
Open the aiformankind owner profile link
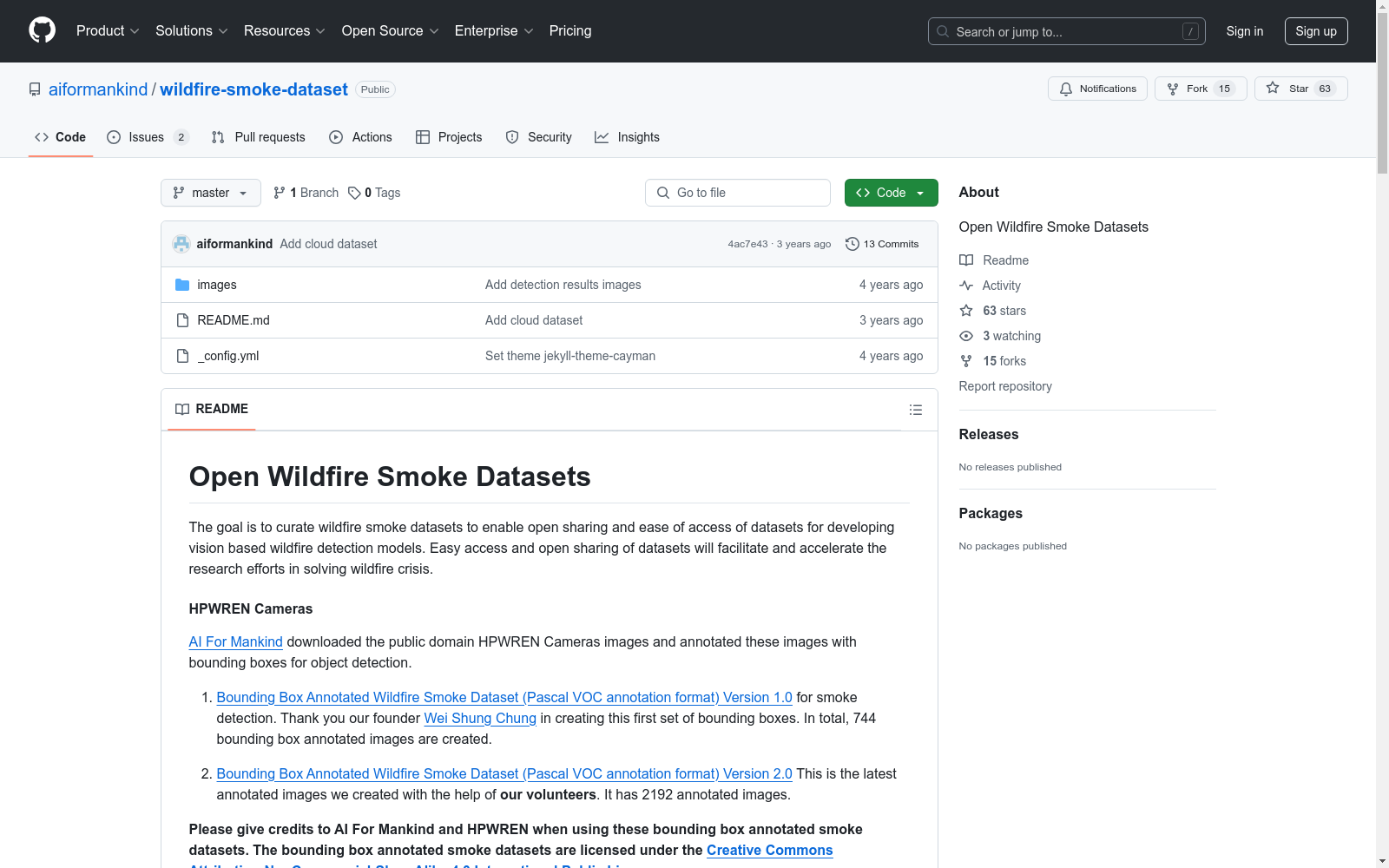[x=98, y=89]
